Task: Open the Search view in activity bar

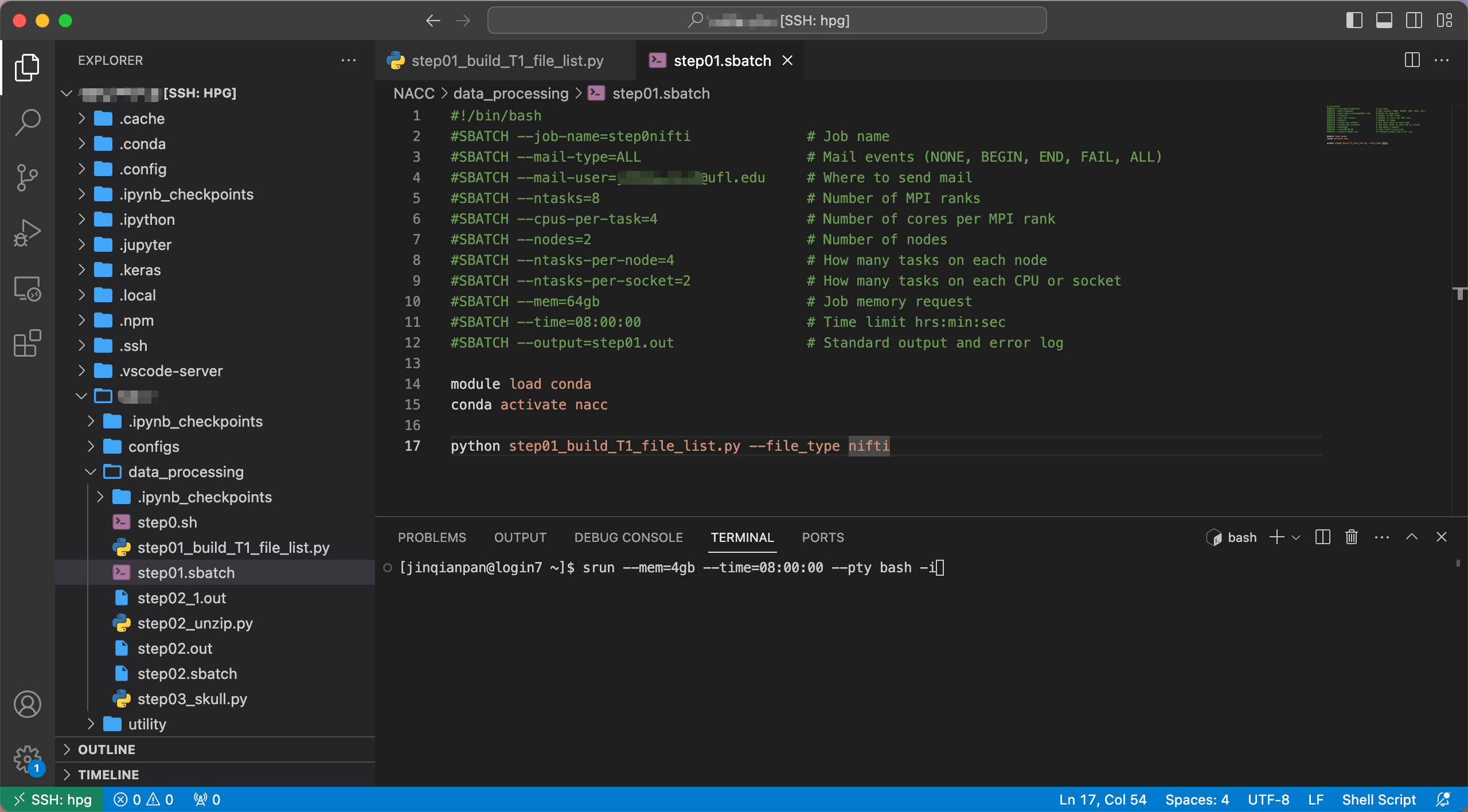Action: click(28, 122)
